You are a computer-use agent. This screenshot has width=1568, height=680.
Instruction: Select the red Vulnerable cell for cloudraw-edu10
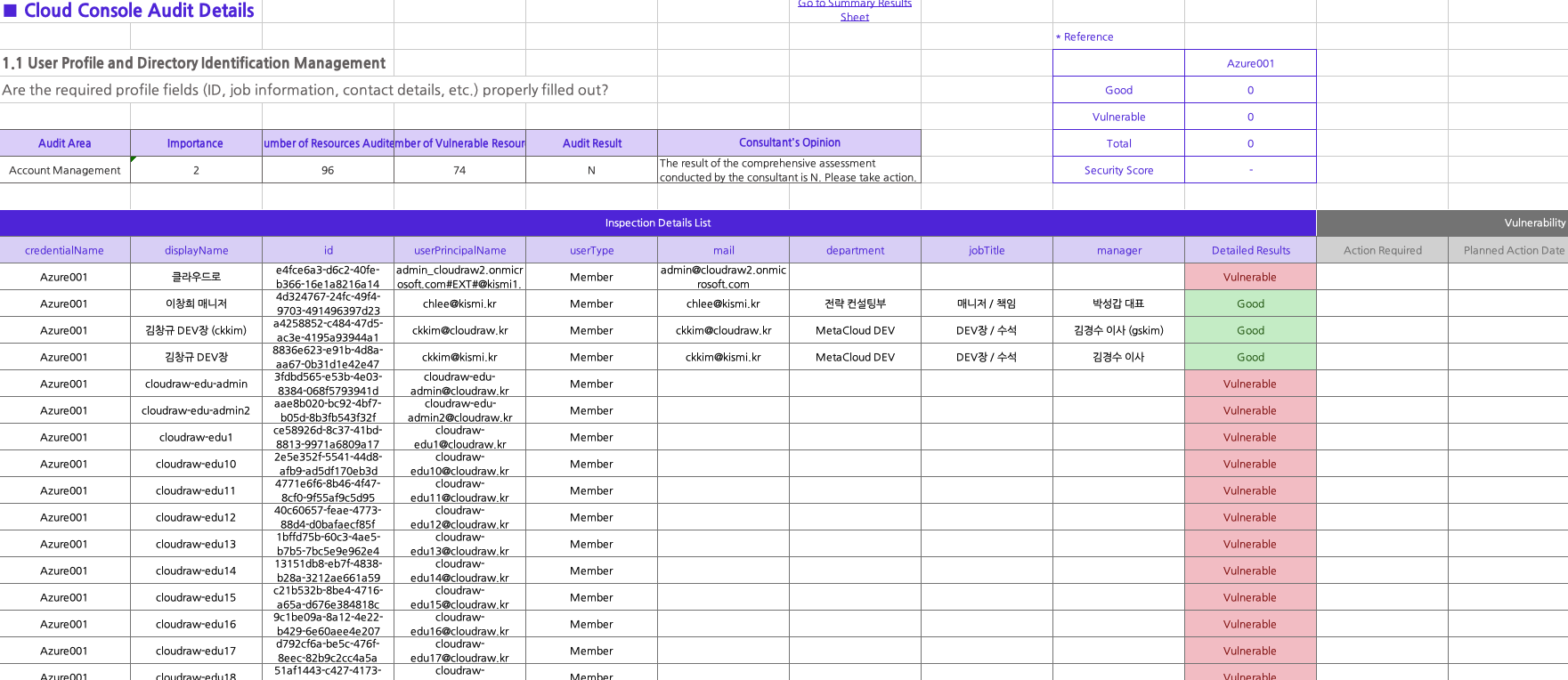click(x=1250, y=464)
